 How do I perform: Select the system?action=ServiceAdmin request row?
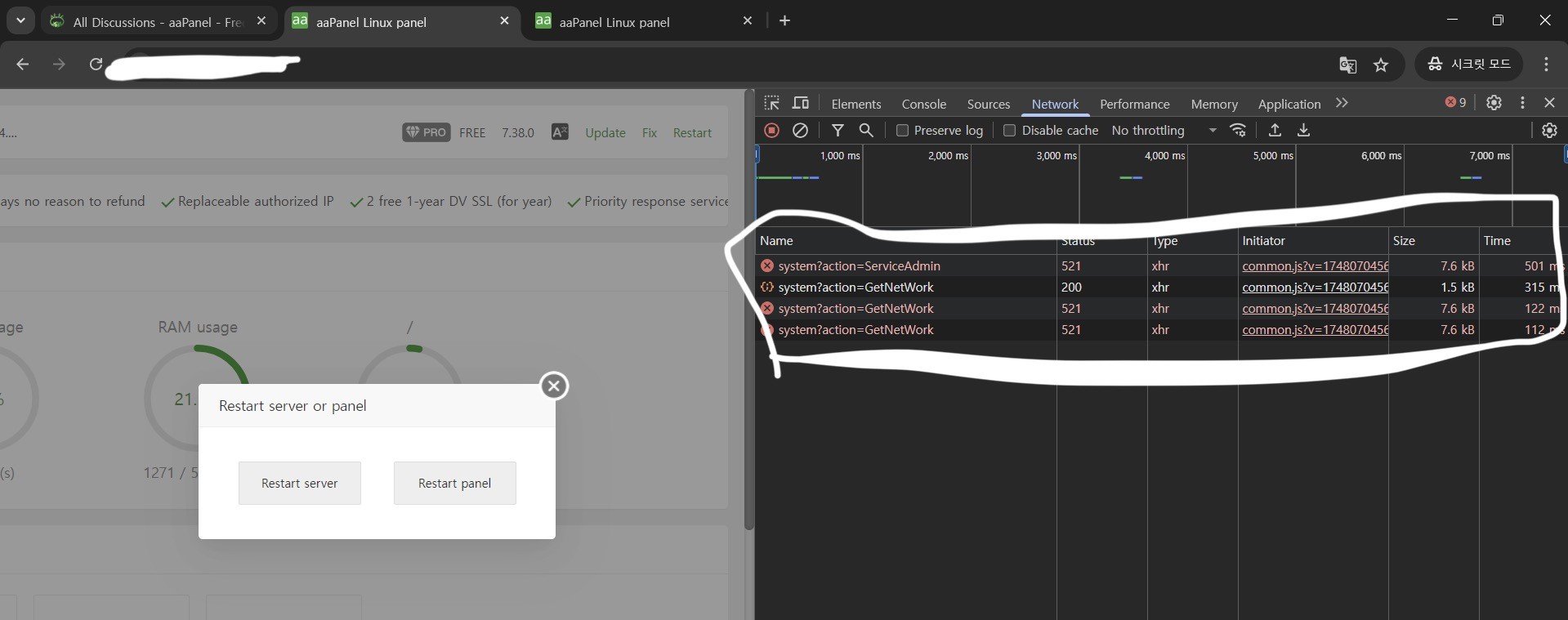tap(859, 266)
